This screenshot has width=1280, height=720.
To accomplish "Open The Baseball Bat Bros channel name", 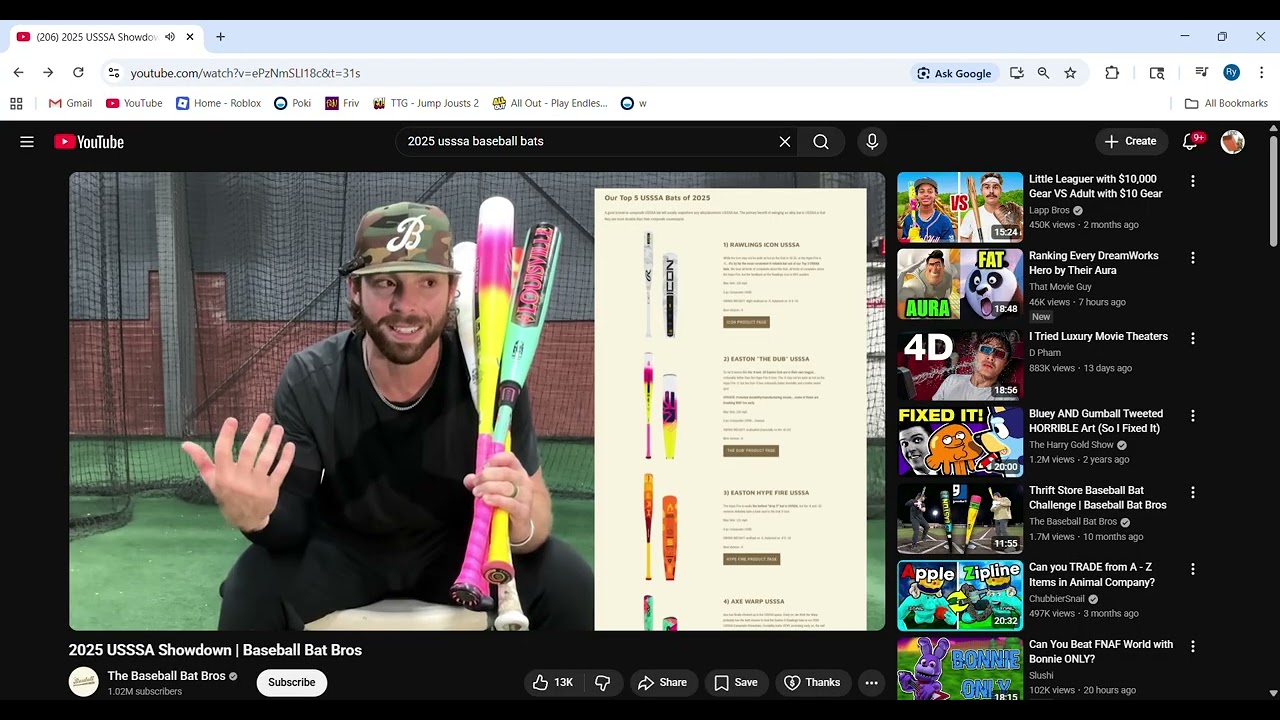I will 166,676.
